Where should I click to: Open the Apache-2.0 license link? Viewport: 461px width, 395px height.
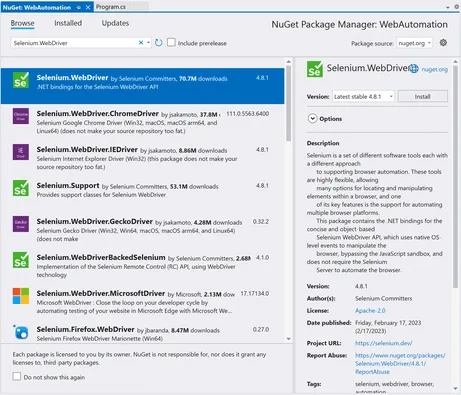click(370, 310)
